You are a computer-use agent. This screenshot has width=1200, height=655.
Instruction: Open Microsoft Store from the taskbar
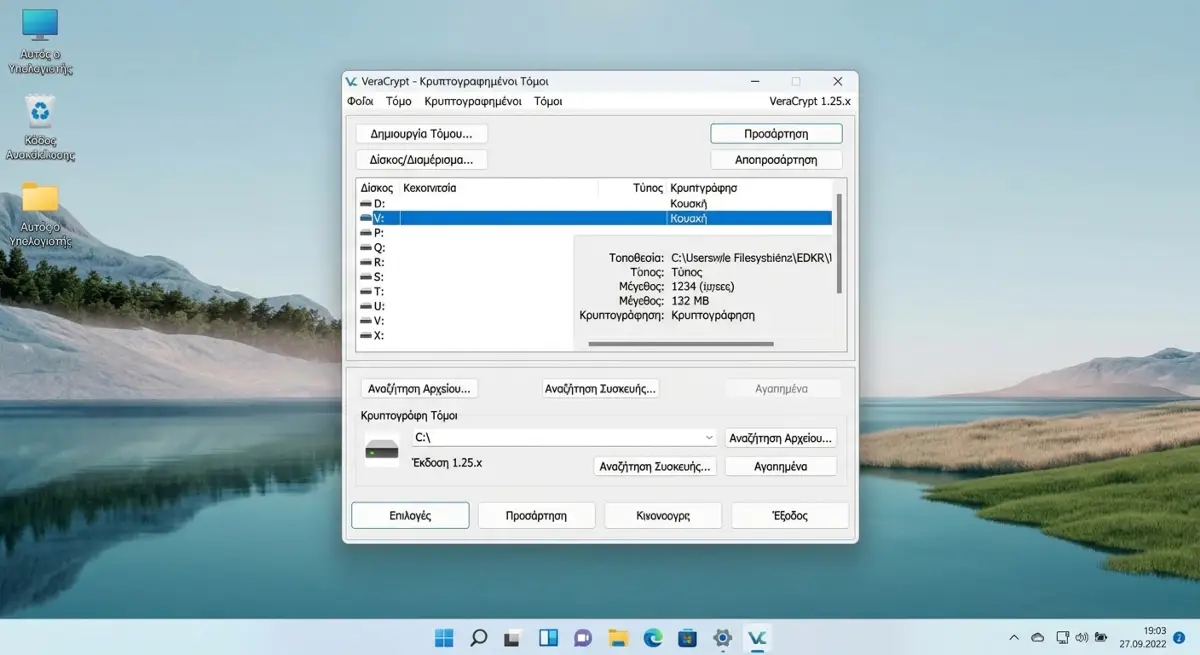tap(687, 637)
